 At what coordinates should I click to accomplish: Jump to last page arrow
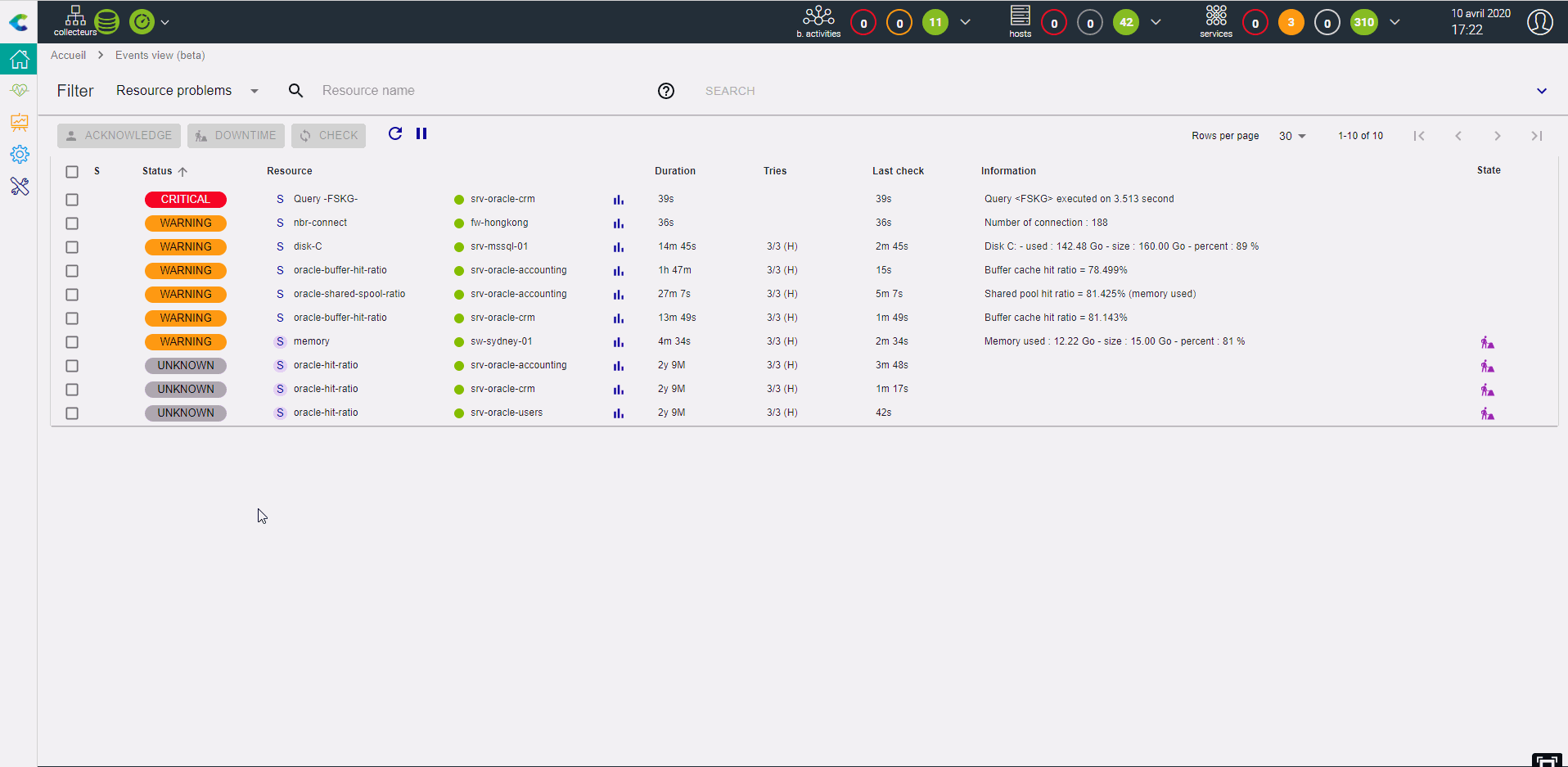1536,136
